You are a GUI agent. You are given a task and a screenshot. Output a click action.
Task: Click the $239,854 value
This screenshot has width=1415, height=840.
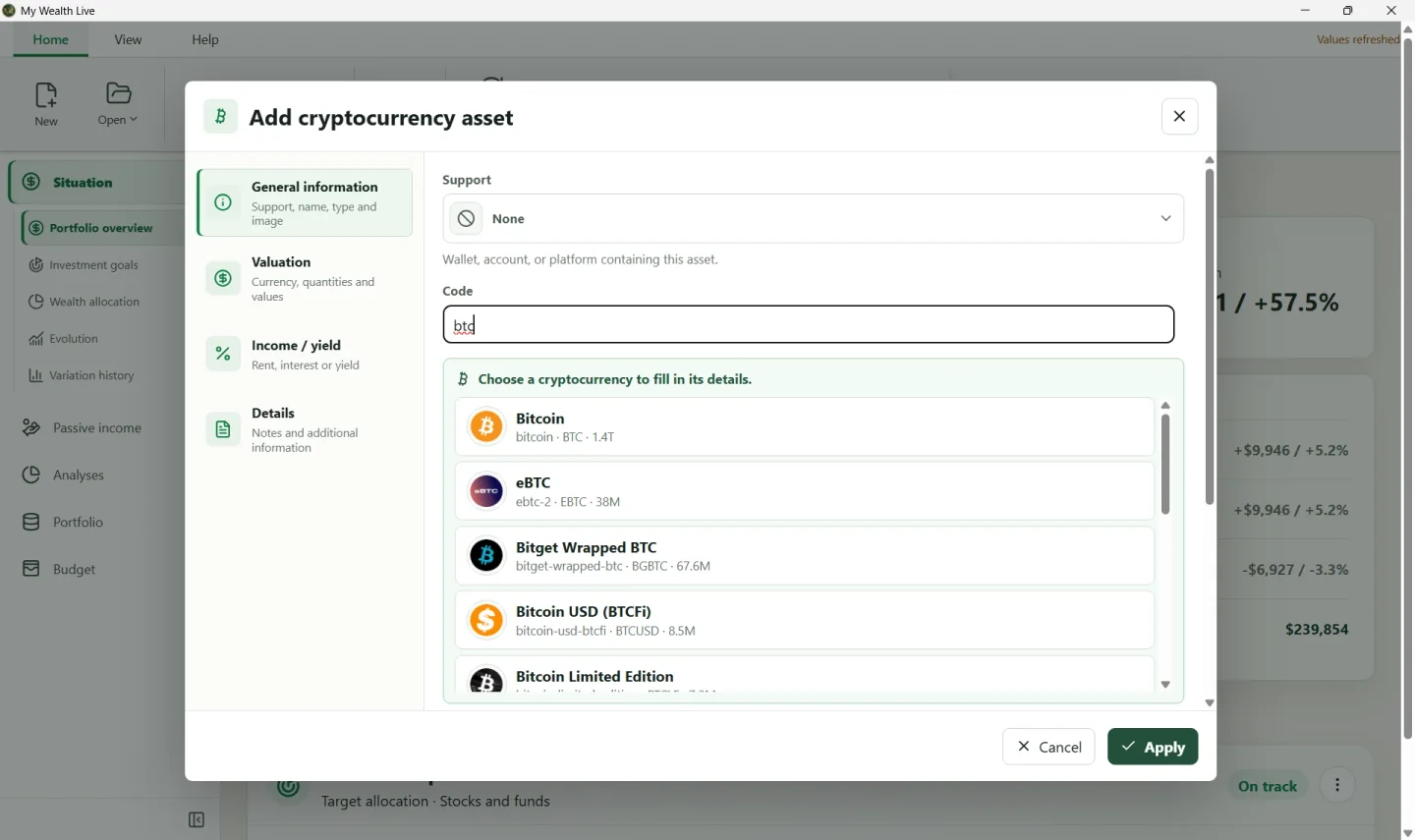(1317, 629)
